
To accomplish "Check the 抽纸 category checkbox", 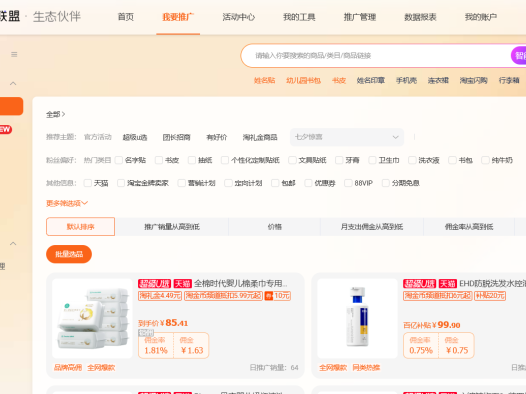I will [192, 160].
